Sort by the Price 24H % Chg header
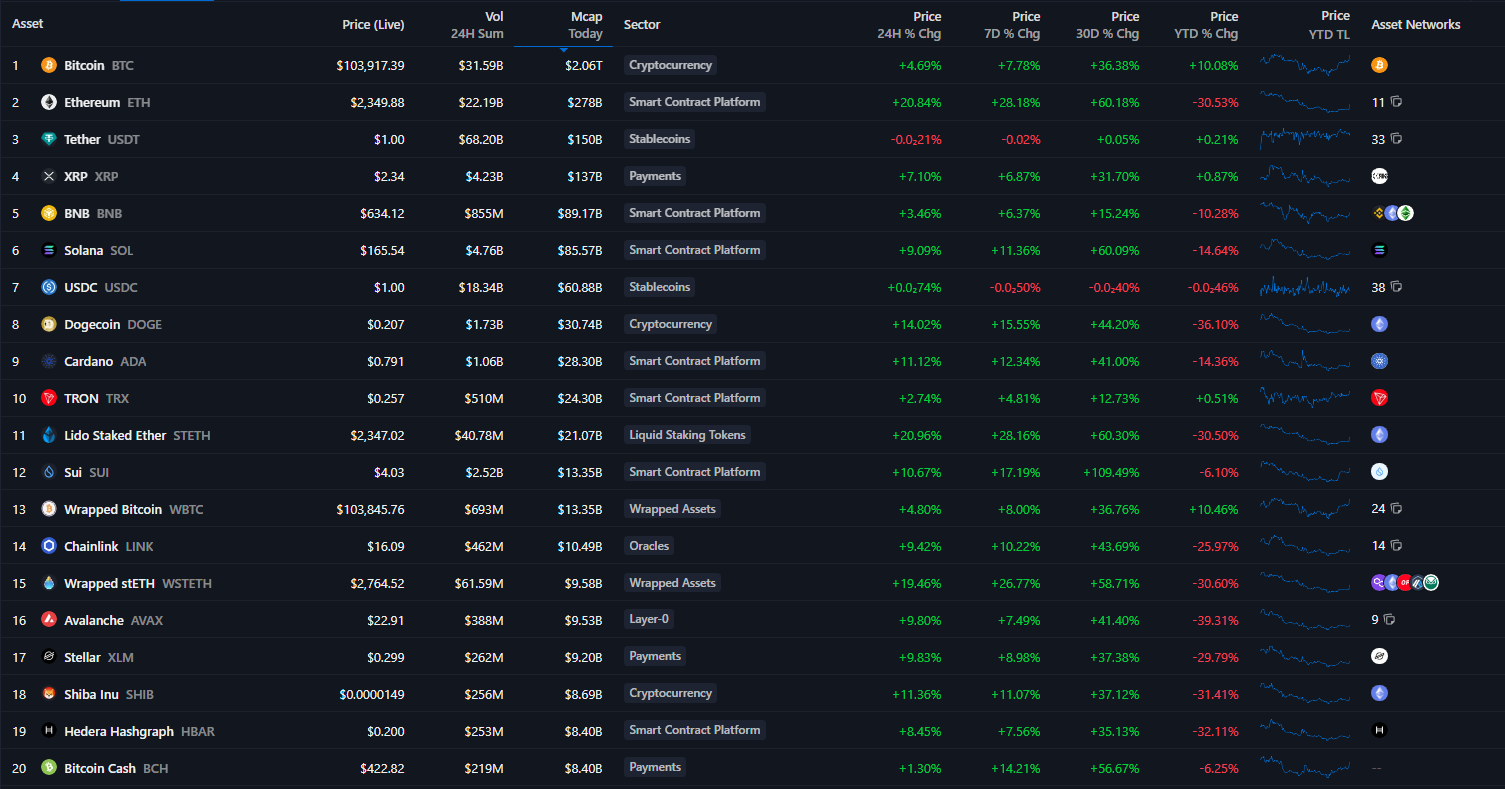Viewport: 1505px width, 789px height. coord(909,25)
